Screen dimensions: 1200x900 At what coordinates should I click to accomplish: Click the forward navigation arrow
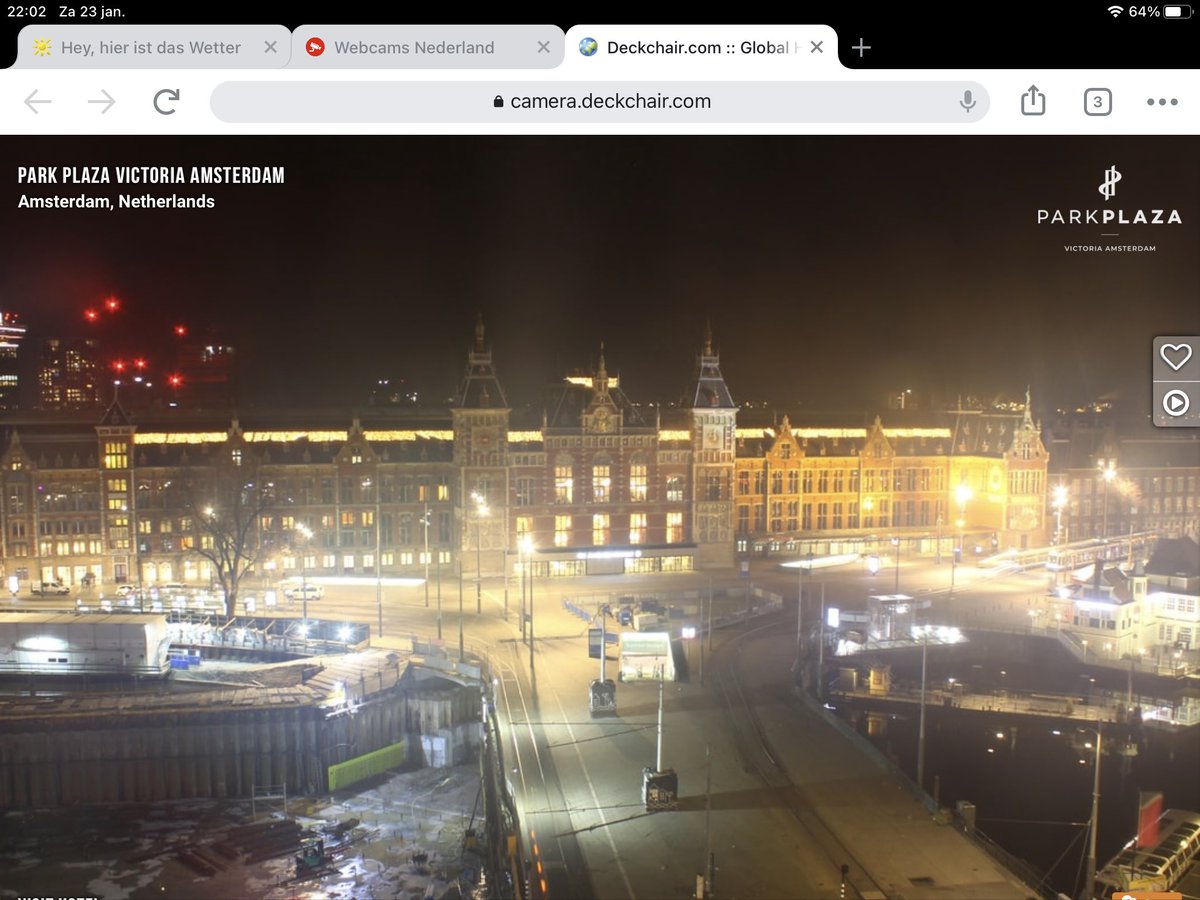(x=98, y=101)
